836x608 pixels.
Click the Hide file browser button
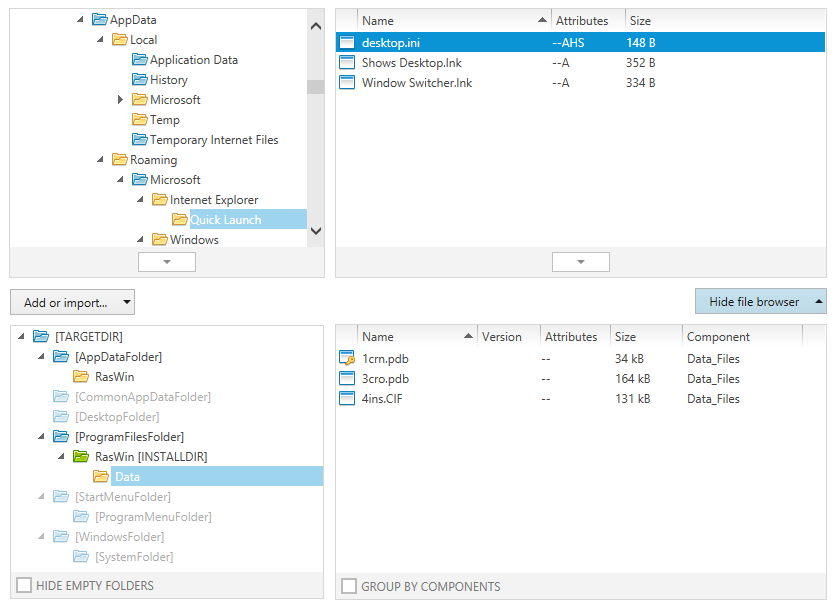tap(757, 301)
